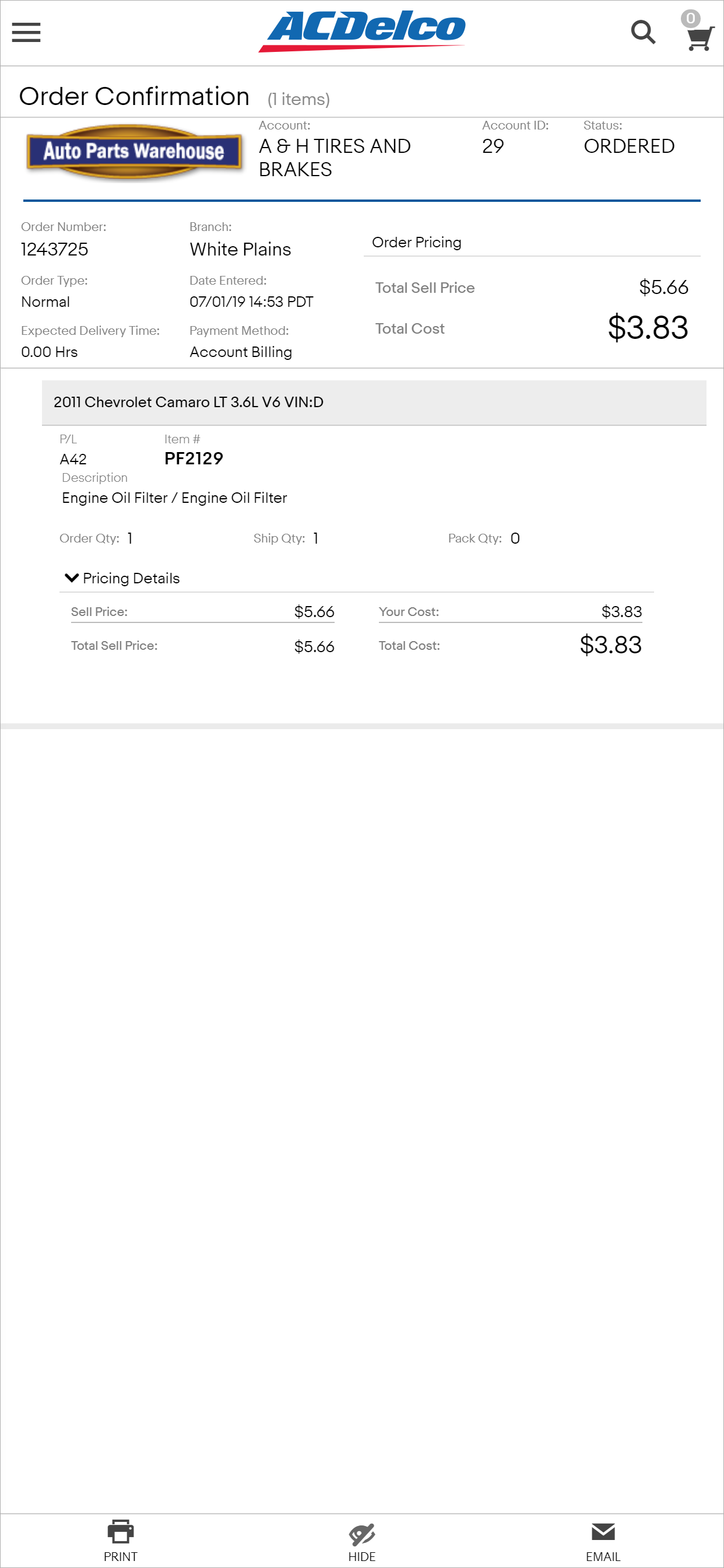This screenshot has width=724, height=1568.
Task: Open the hamburger navigation menu
Action: click(26, 32)
